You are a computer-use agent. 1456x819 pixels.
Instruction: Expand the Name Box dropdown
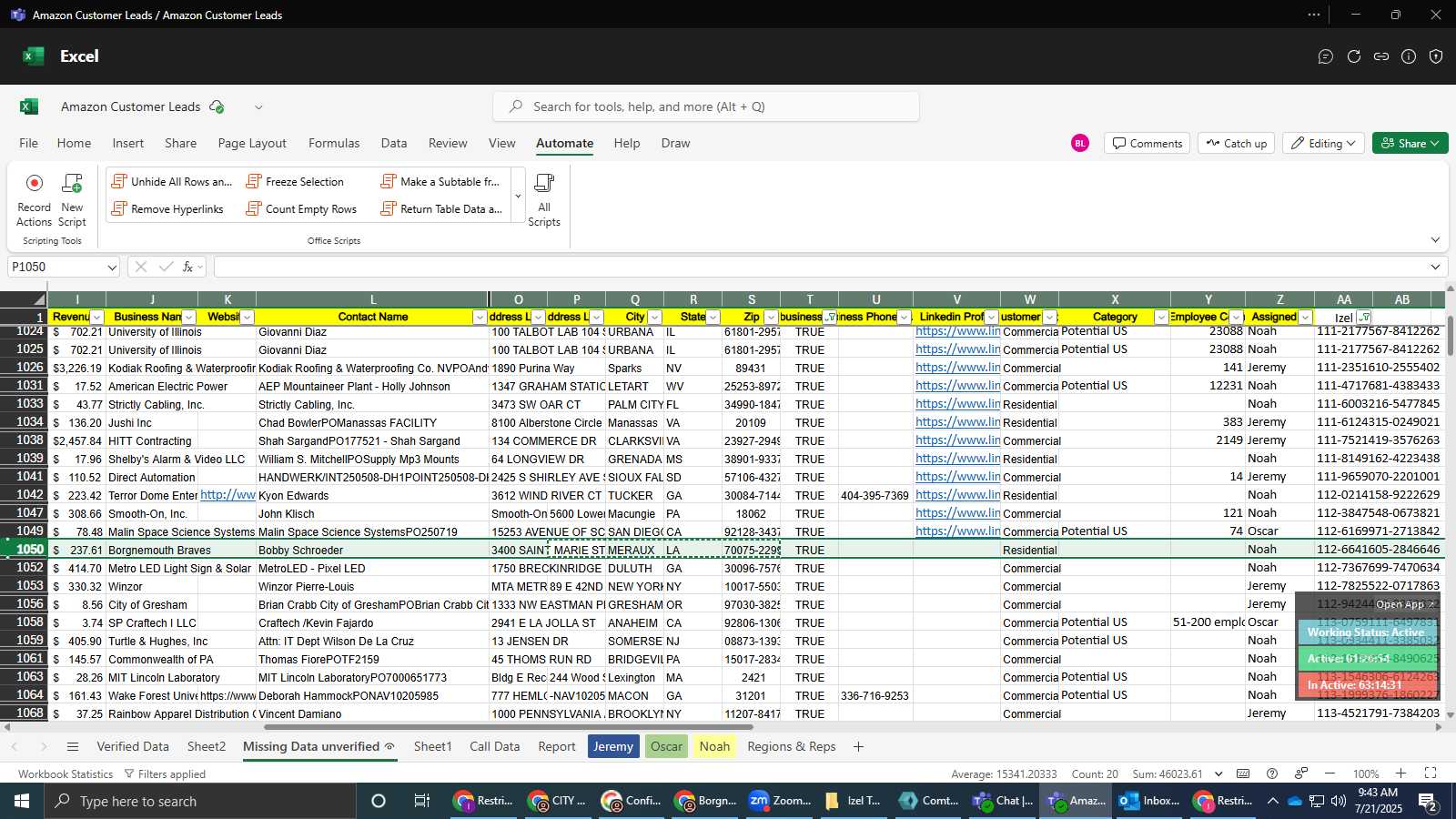[x=112, y=268]
